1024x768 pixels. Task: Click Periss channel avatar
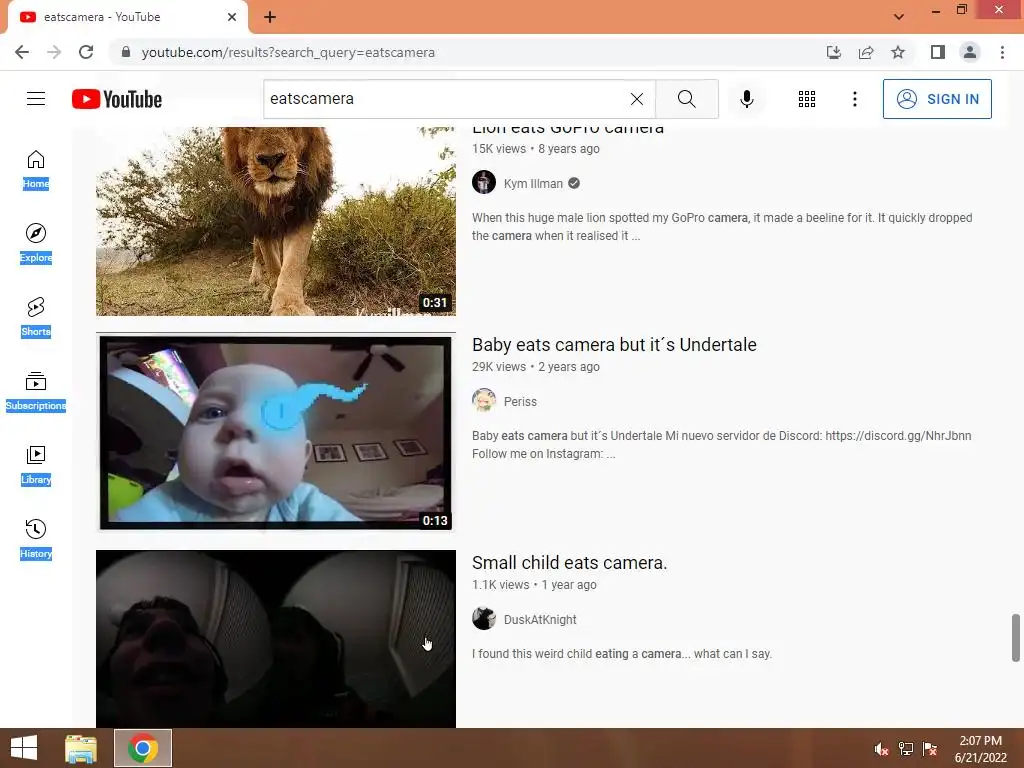point(484,400)
